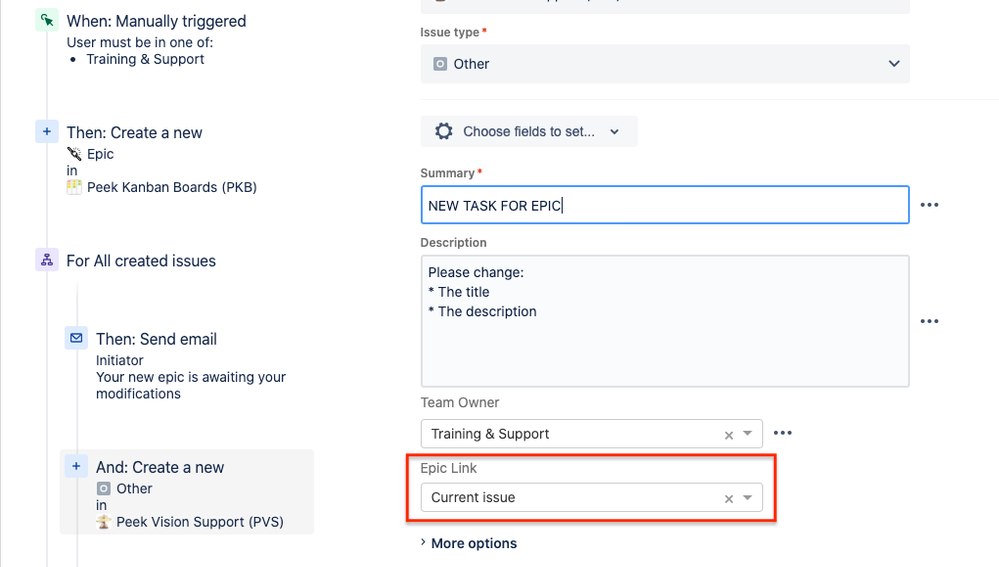Click the gear icon in Choose fields to set
Image resolution: width=999 pixels, height=567 pixels.
(444, 132)
